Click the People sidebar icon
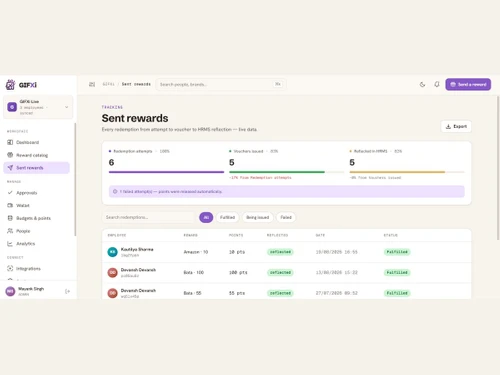Screen dimensions: 500x375 coord(10,231)
